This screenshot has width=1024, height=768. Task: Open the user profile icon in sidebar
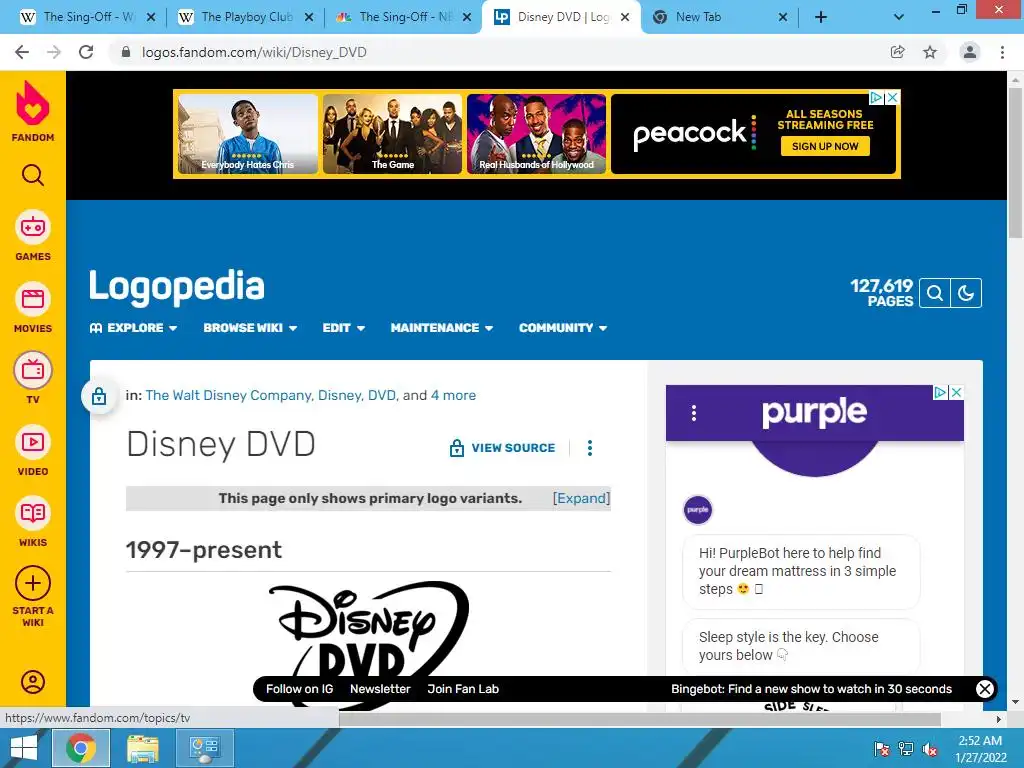coord(33,682)
